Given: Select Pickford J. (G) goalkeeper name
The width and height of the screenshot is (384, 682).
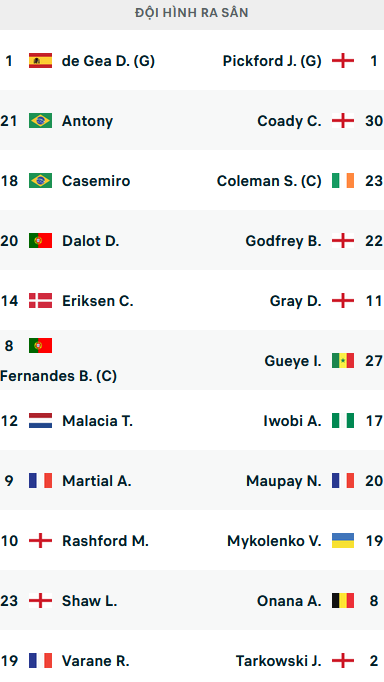Looking at the screenshot, I should [x=272, y=61].
